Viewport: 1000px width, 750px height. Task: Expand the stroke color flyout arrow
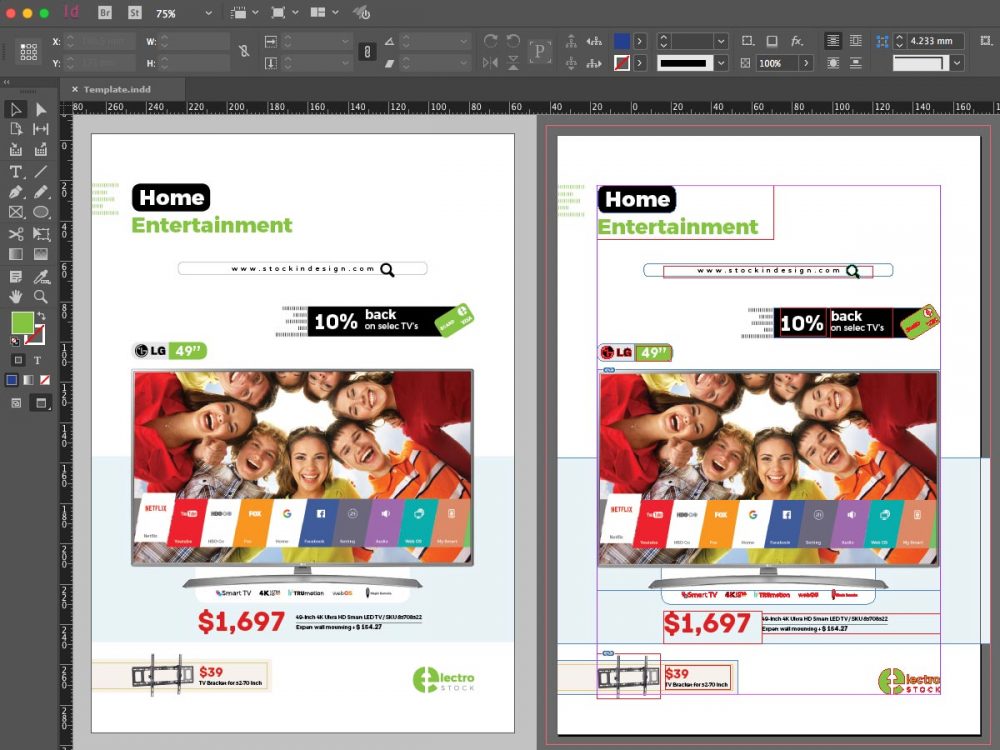pyautogui.click(x=640, y=62)
